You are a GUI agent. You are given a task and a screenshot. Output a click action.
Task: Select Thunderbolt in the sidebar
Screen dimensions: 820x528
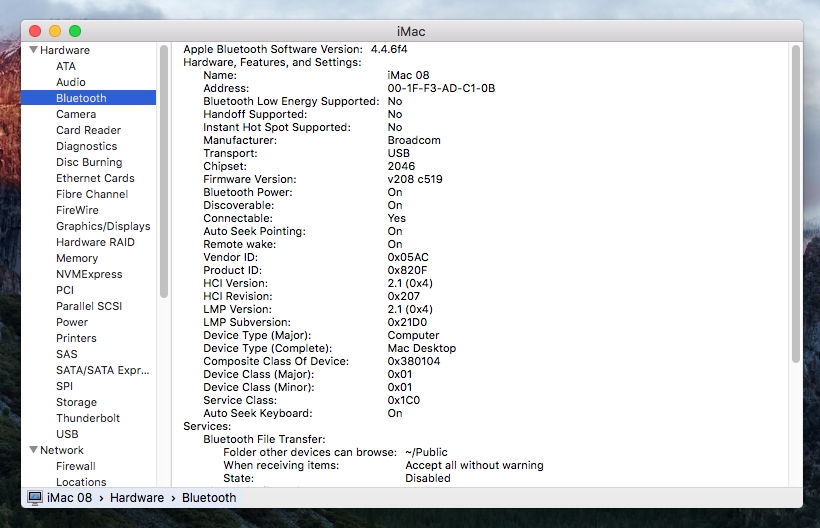(x=88, y=418)
